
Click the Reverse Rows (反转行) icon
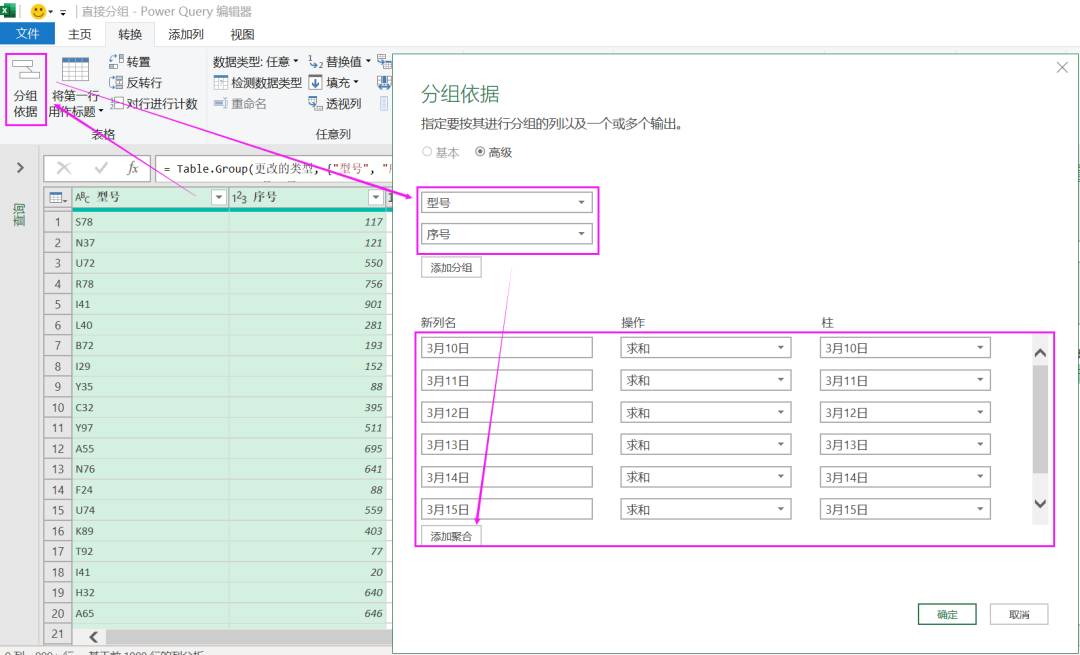pyautogui.click(x=116, y=83)
